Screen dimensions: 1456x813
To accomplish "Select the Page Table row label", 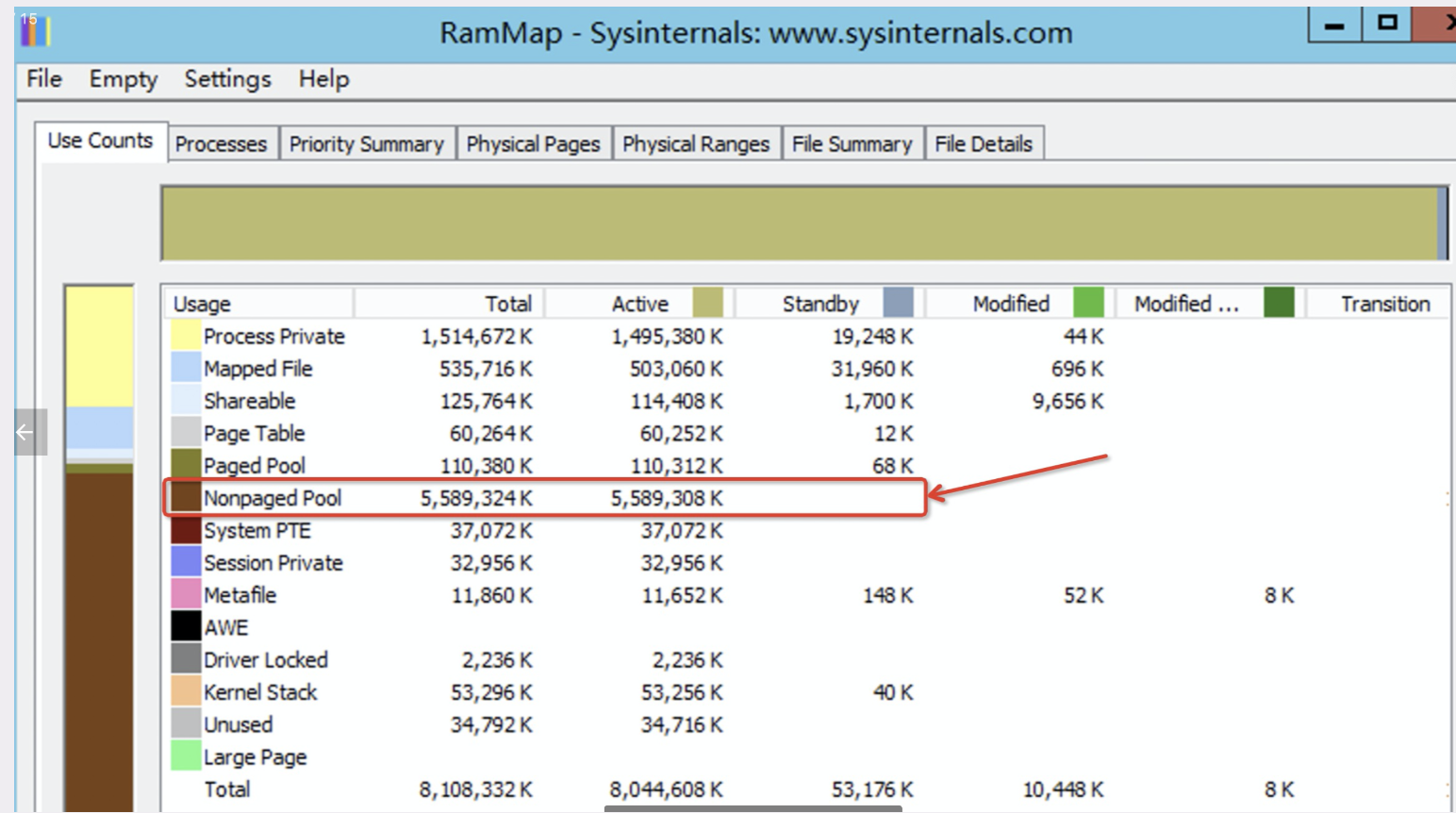I will click(x=255, y=434).
